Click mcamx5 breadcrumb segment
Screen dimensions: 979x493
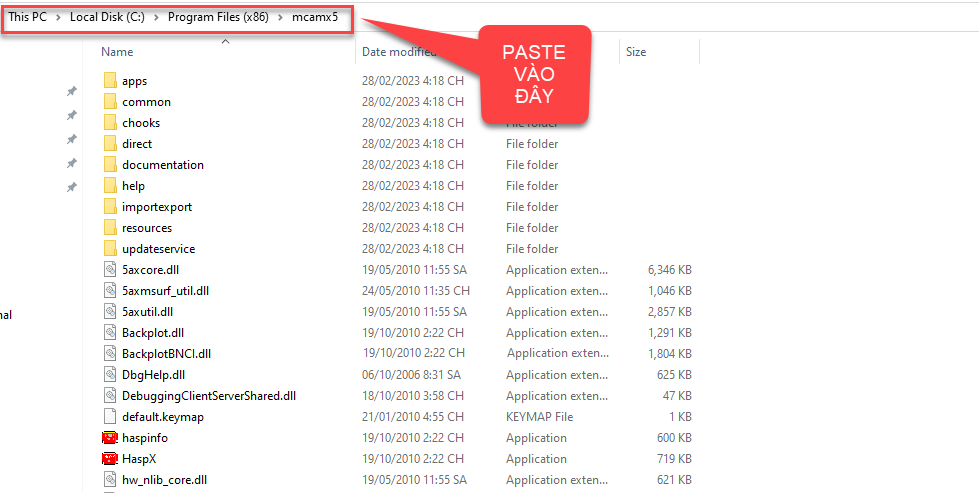315,17
